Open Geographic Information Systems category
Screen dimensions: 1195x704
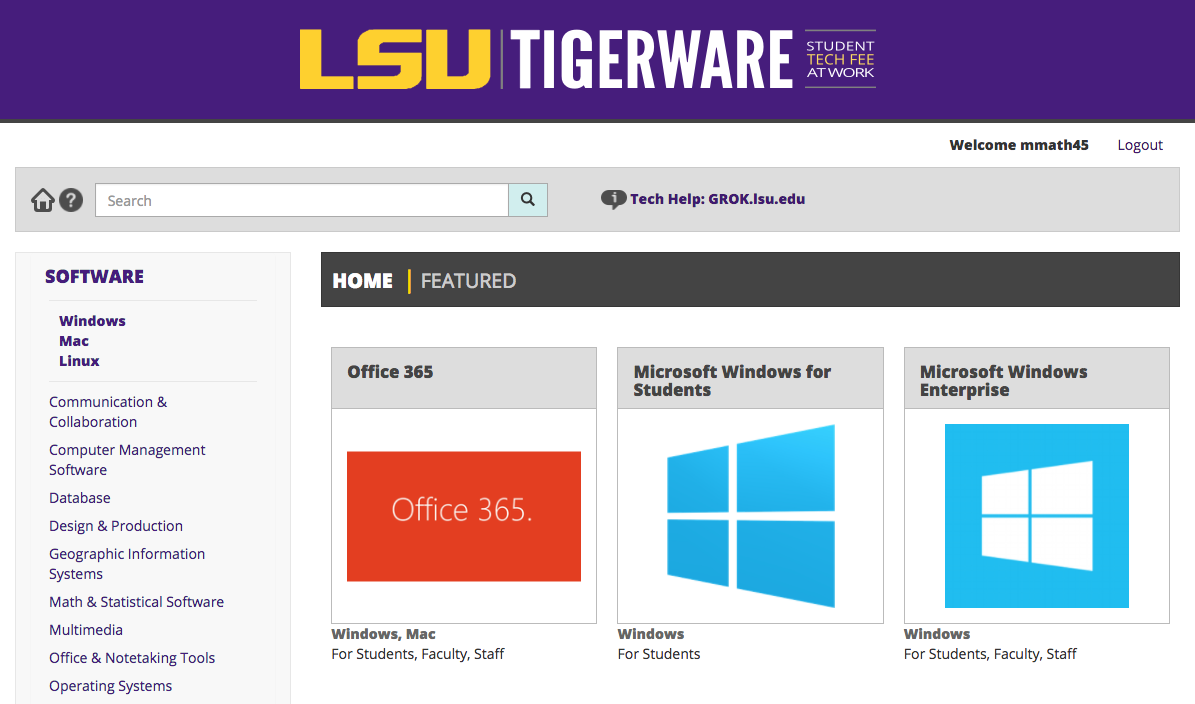[127, 564]
